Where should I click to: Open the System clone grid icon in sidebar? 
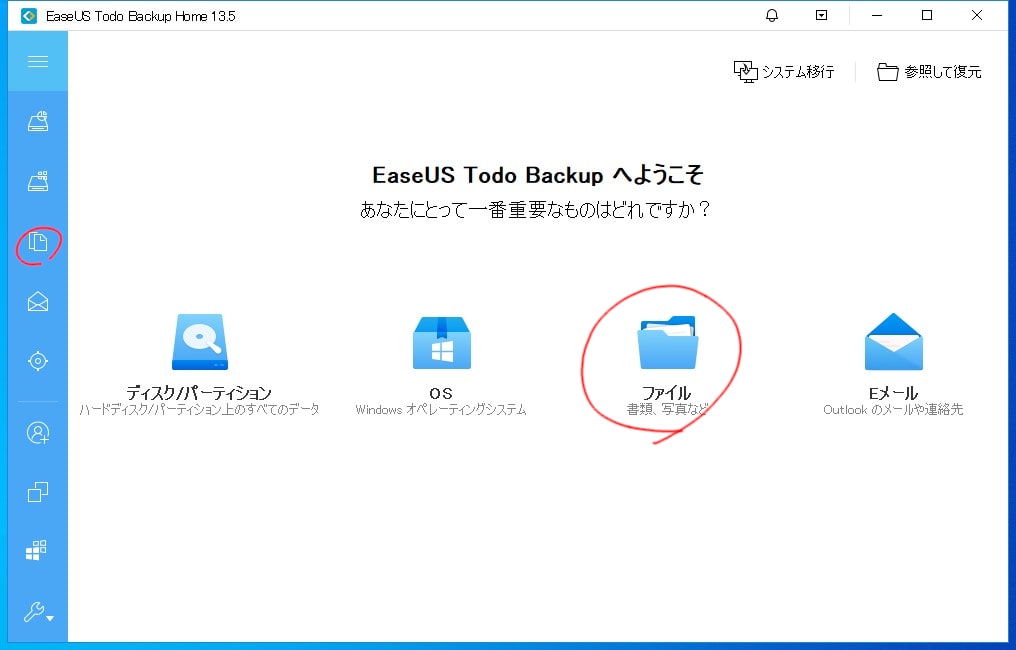click(x=36, y=550)
